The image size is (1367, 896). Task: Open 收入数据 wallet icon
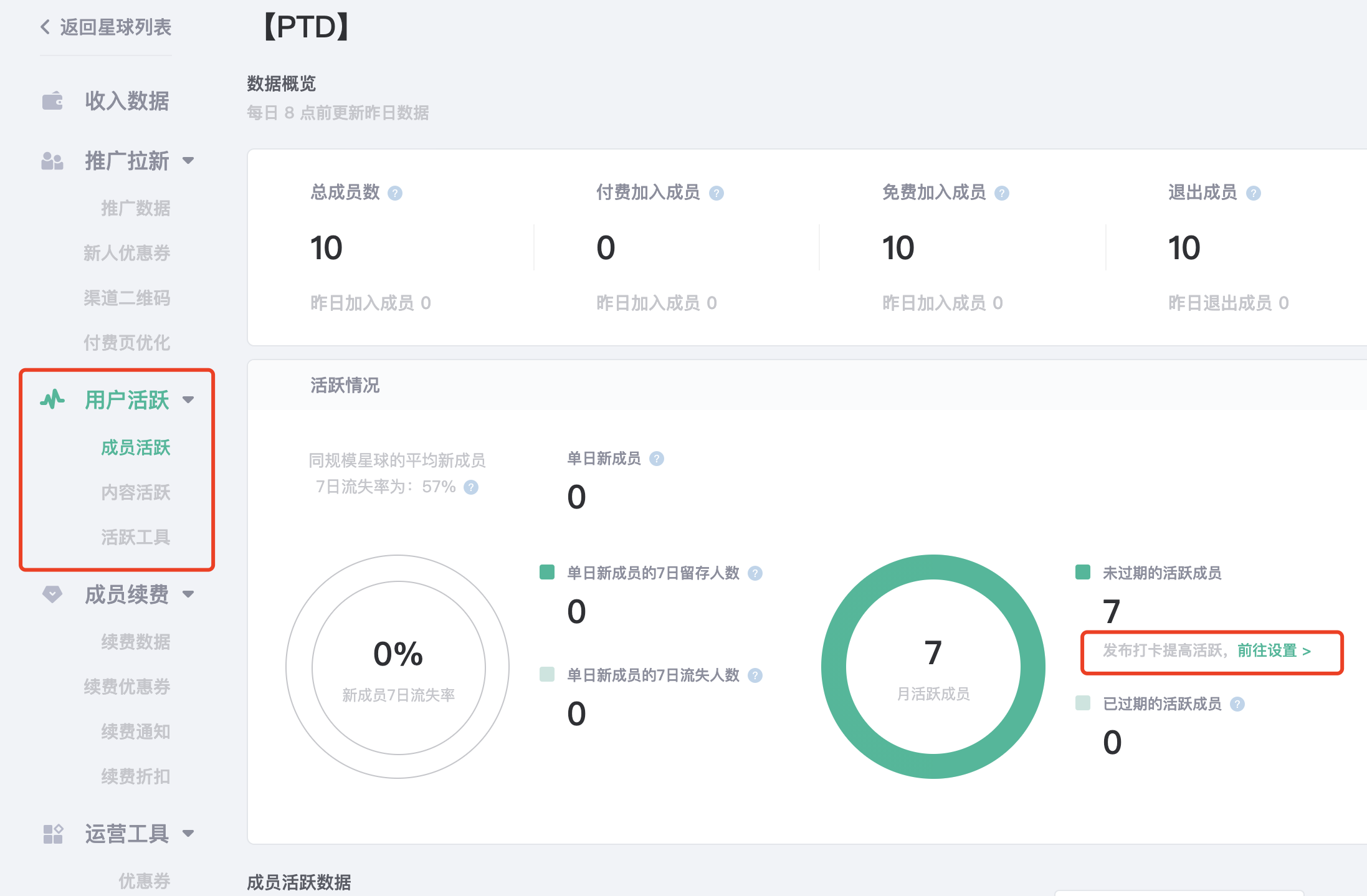[52, 100]
